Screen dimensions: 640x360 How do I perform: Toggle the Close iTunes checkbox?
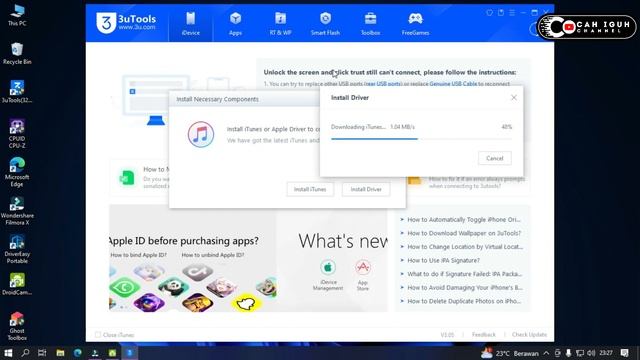coord(98,335)
